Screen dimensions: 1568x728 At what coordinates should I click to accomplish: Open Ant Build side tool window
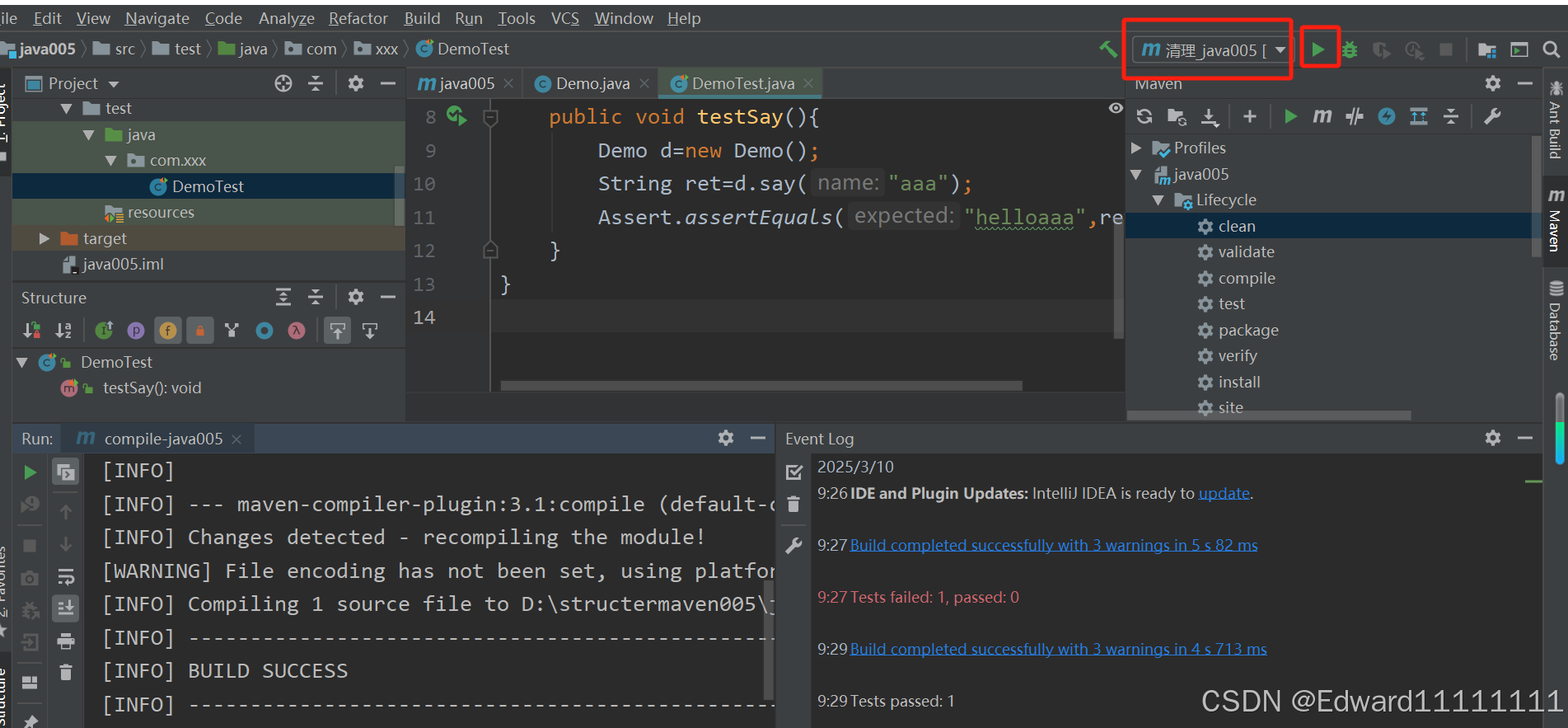pos(1555,120)
